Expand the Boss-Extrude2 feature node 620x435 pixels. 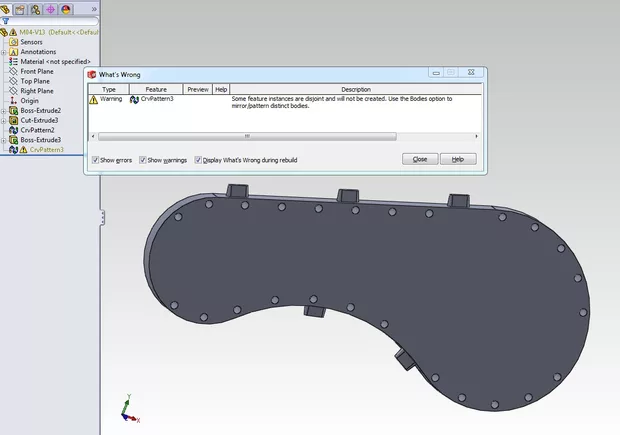click(4, 110)
